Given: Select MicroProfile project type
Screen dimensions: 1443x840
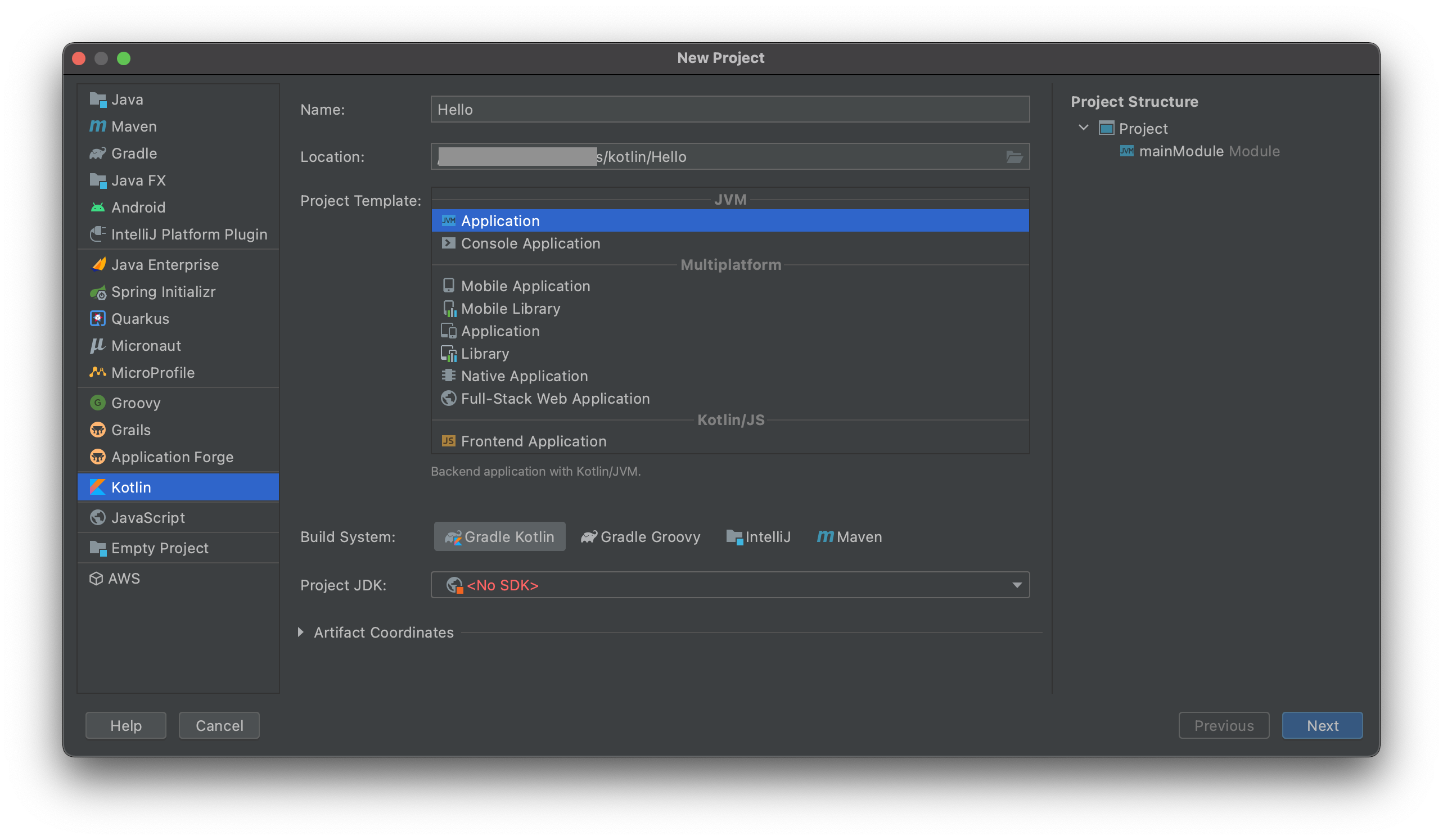Looking at the screenshot, I should point(178,372).
